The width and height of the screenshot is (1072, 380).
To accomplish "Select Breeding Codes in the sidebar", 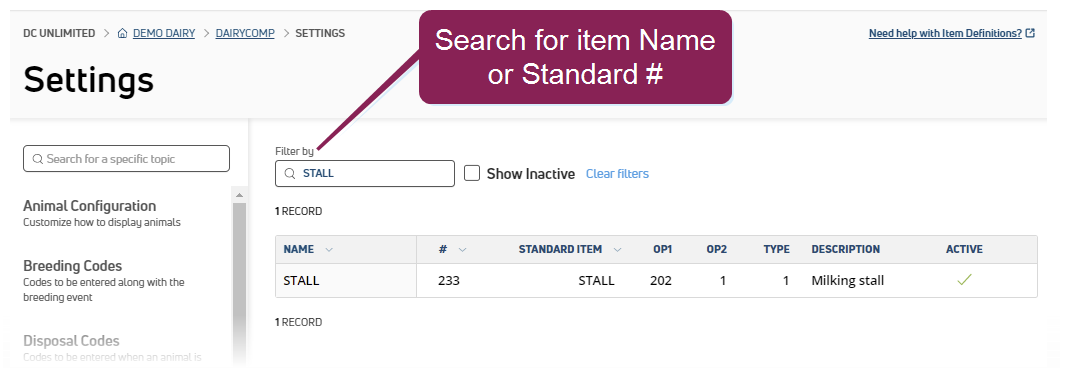I will [72, 266].
